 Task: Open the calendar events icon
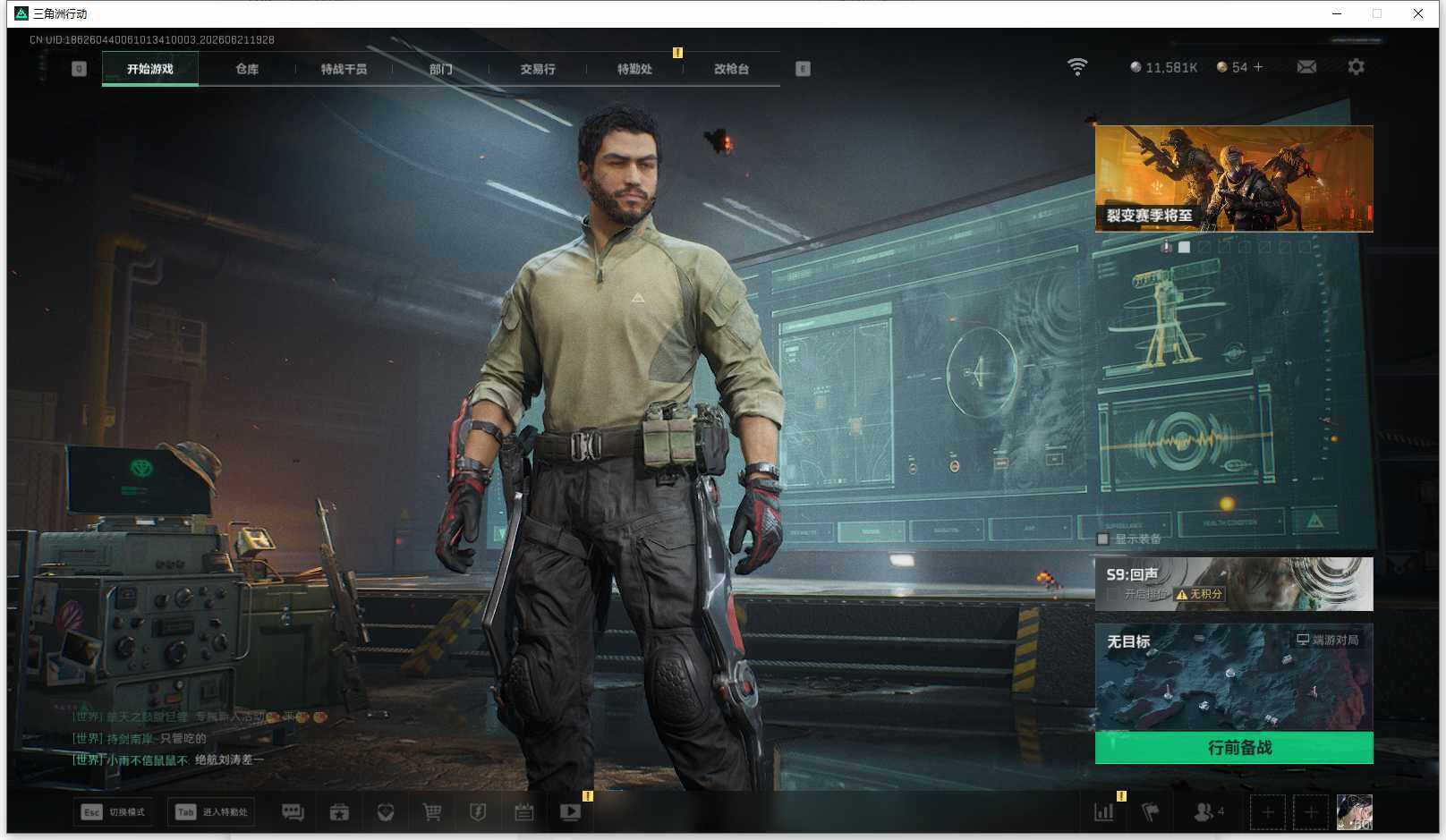tap(524, 812)
